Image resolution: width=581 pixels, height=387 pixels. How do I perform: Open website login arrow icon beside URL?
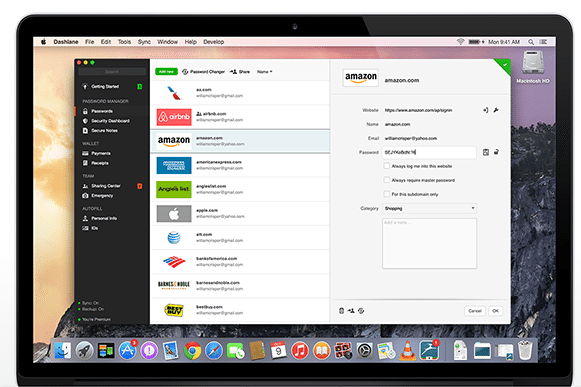[x=485, y=110]
